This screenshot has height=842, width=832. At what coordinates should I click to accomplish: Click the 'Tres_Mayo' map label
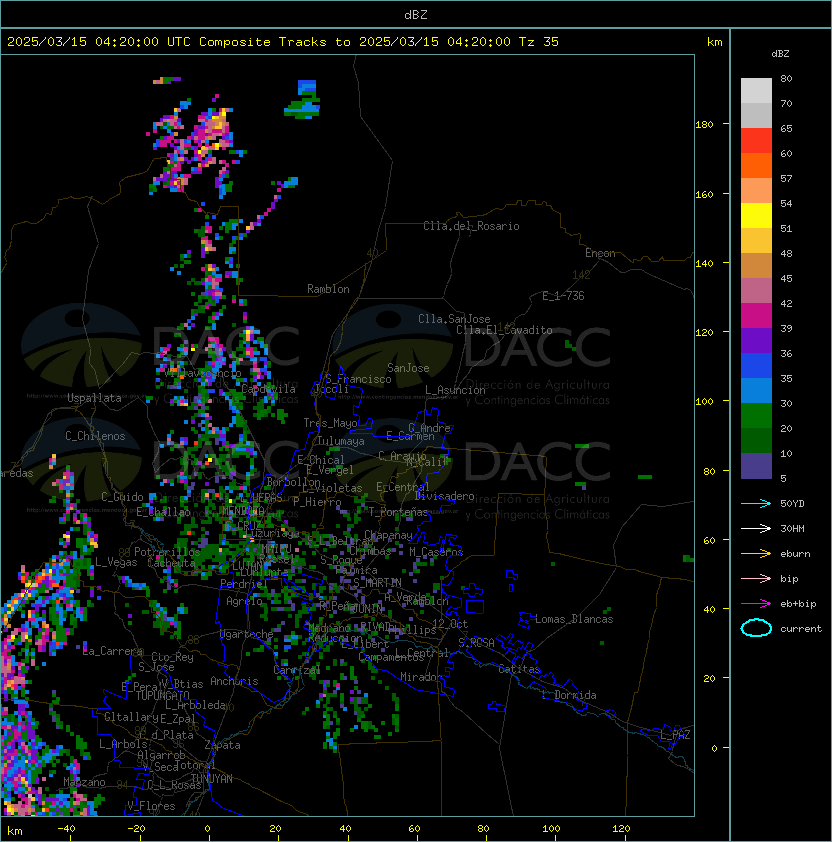point(330,423)
